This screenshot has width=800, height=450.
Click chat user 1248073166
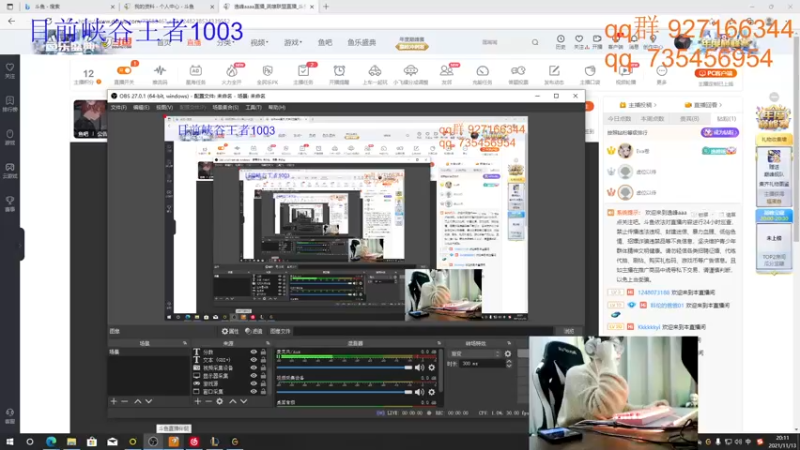click(x=654, y=292)
